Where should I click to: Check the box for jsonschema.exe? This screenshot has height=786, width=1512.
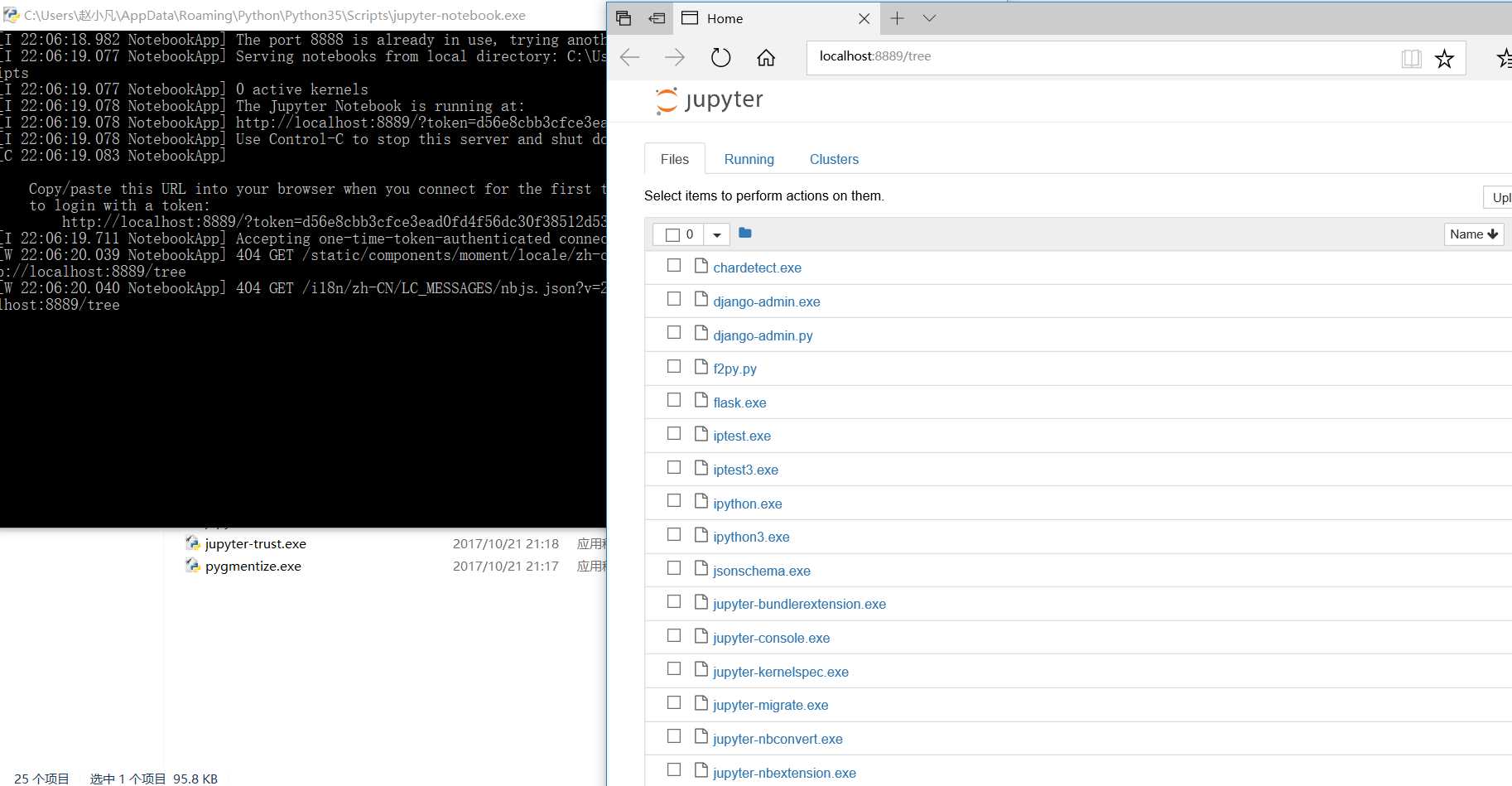[674, 569]
